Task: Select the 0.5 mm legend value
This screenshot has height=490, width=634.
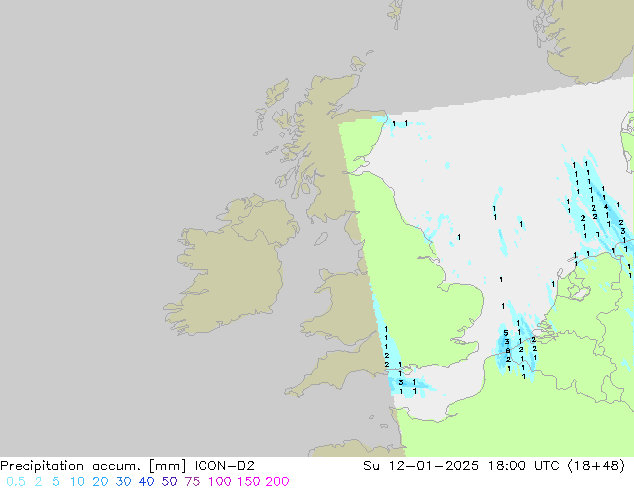Action: pos(16,482)
